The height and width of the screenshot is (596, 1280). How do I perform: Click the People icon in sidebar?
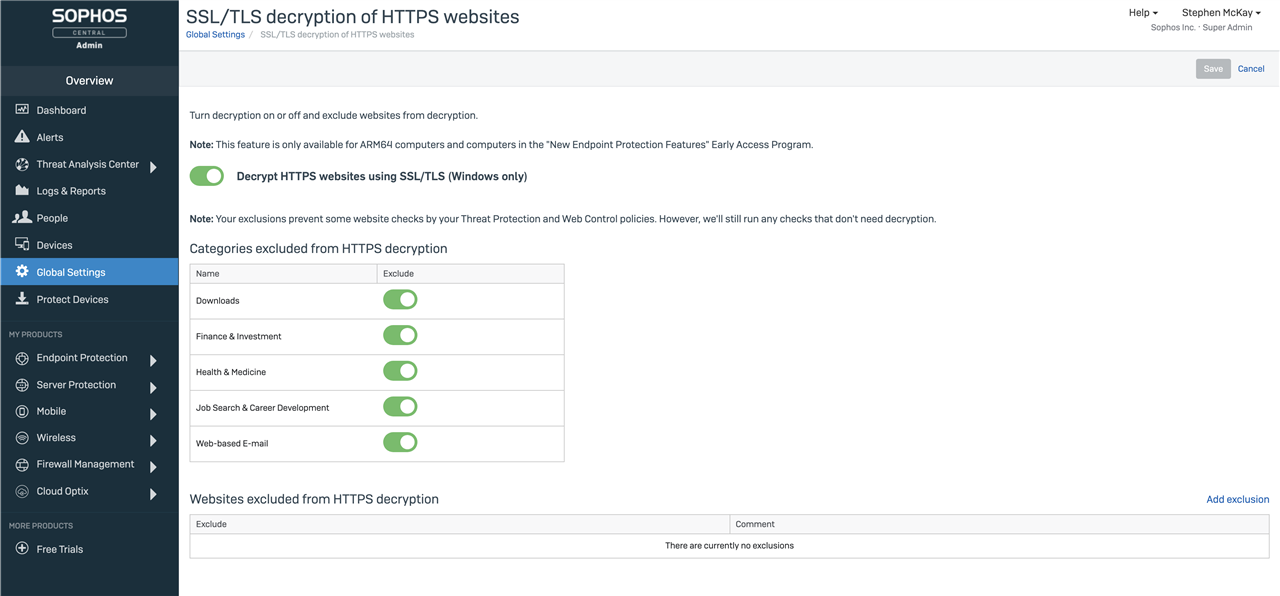tap(22, 217)
